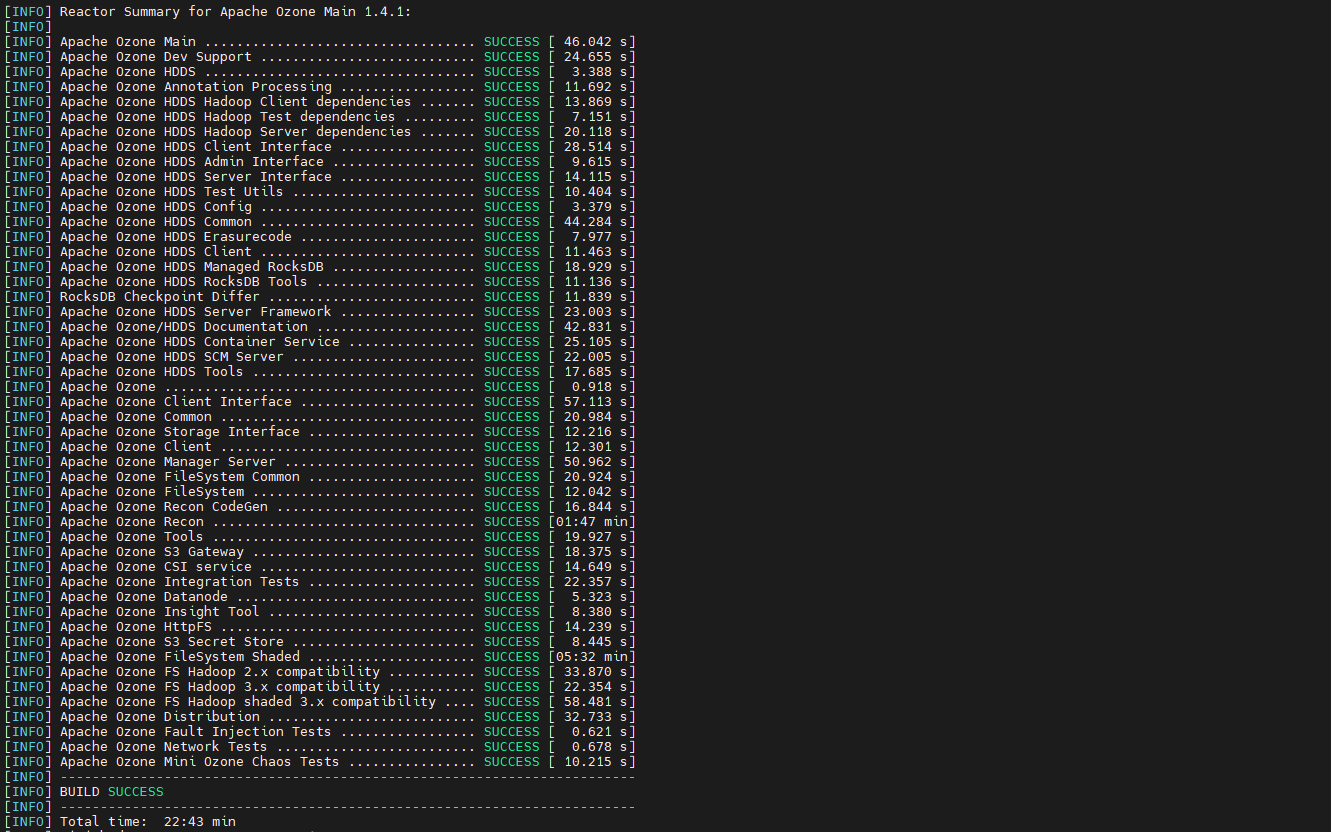Screen dimensions: 1331x832
Task: Click 'Apache Ozone HDDS Config' text
Action: tap(156, 207)
